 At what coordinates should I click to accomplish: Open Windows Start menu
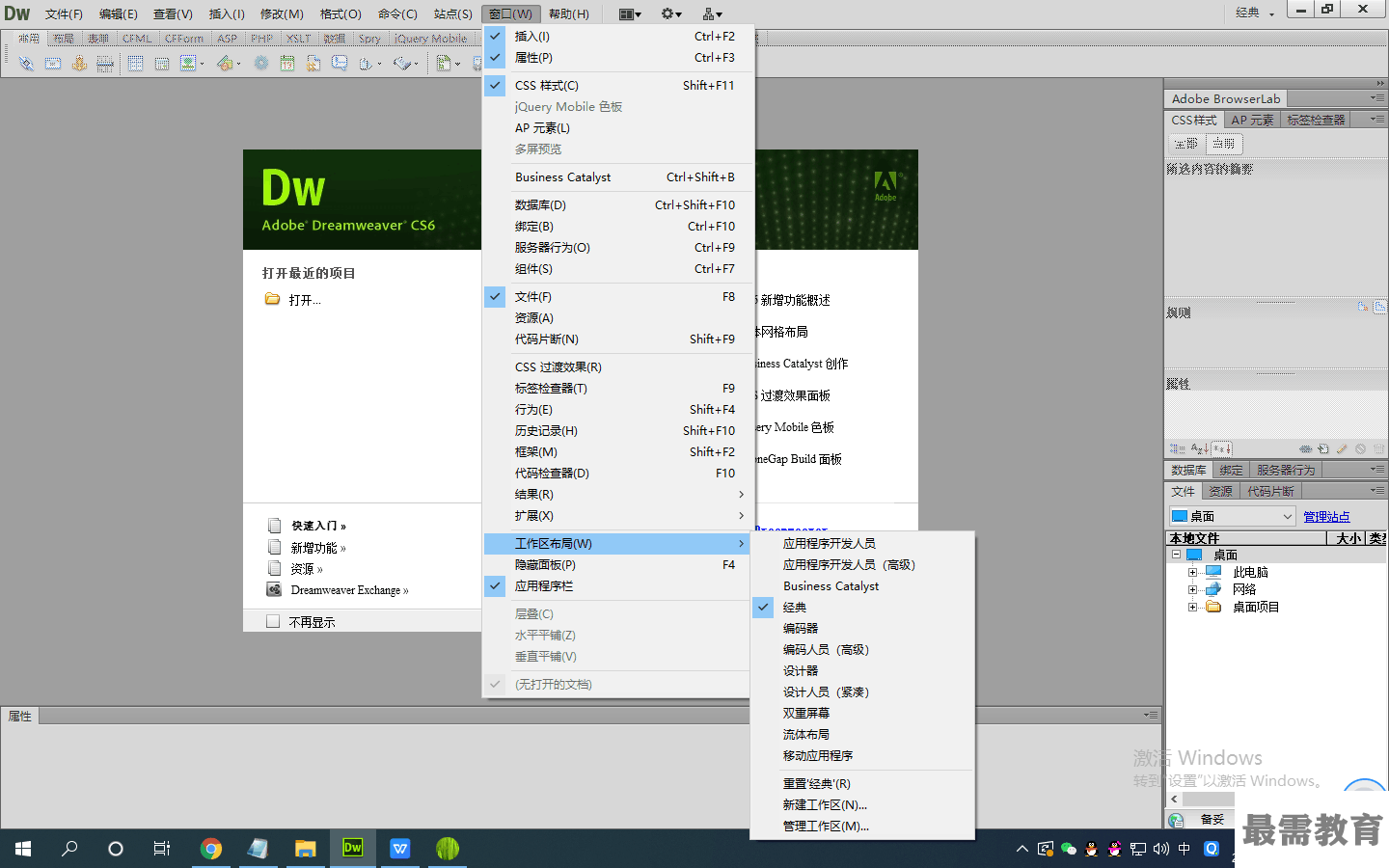point(23,849)
